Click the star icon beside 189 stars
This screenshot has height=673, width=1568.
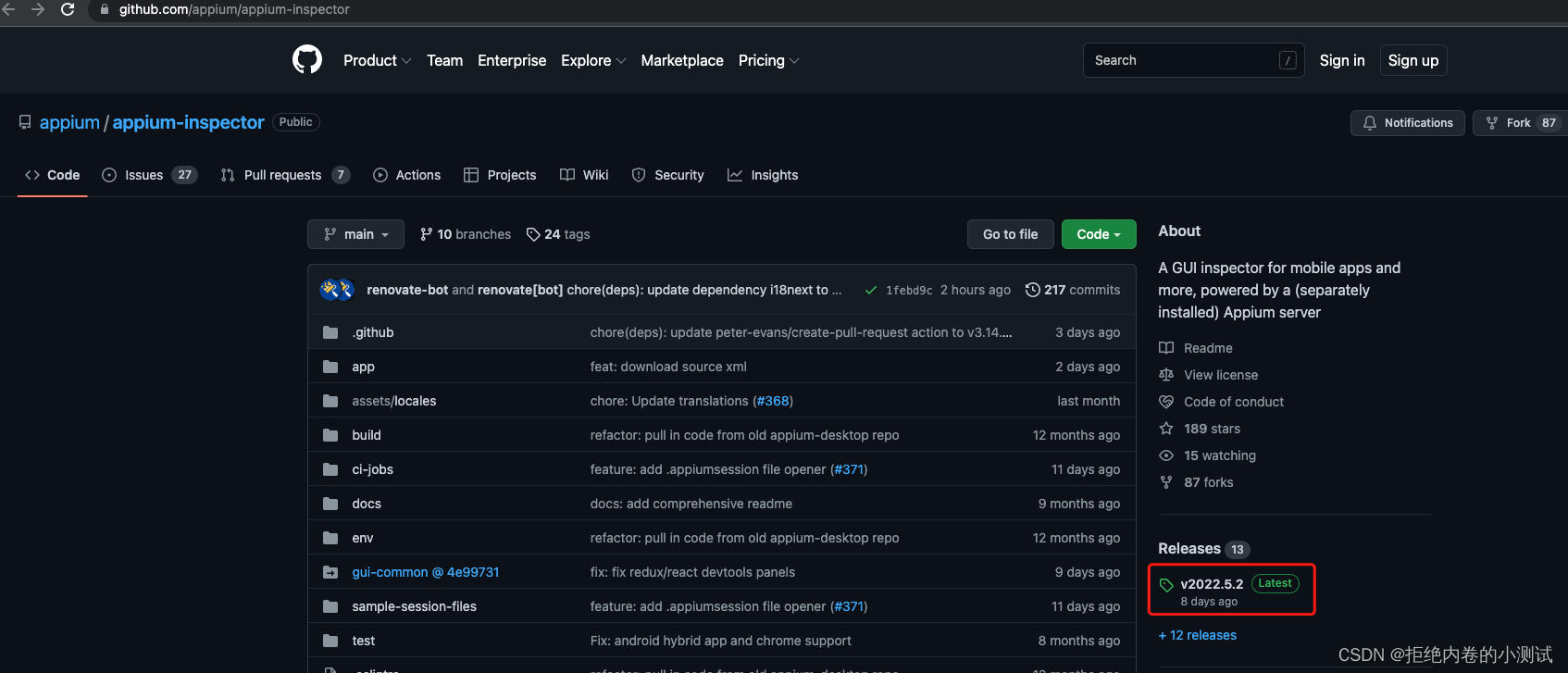tap(1166, 429)
